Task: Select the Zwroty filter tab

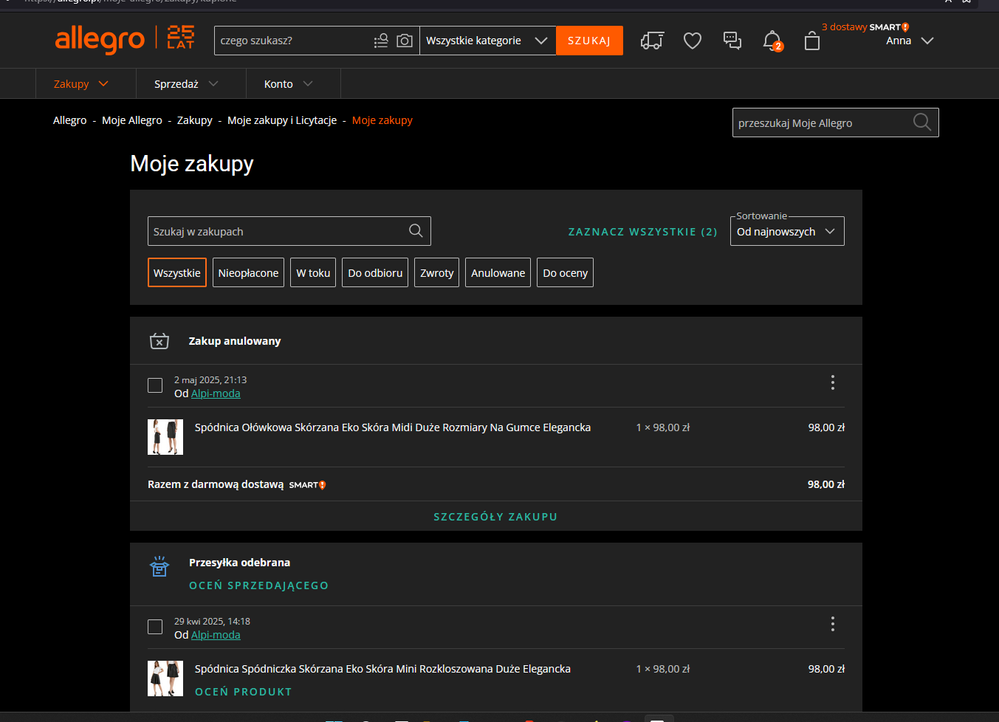Action: pyautogui.click(x=437, y=273)
